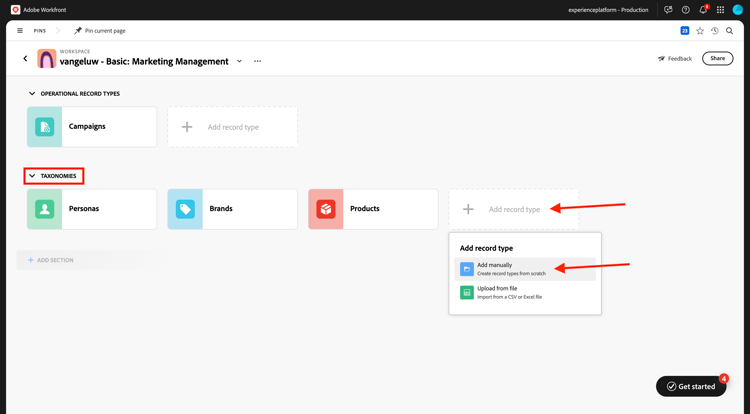Open the Brands record type card

pyautogui.click(x=232, y=209)
